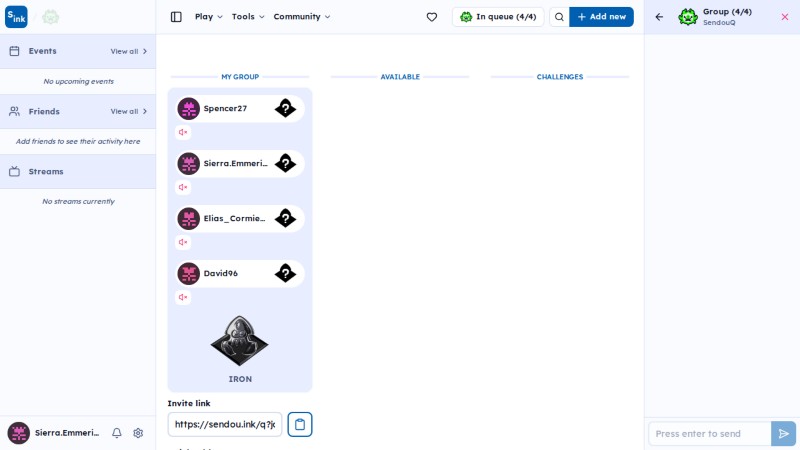
Task: Expand the Community dropdown chevron
Action: point(328,17)
